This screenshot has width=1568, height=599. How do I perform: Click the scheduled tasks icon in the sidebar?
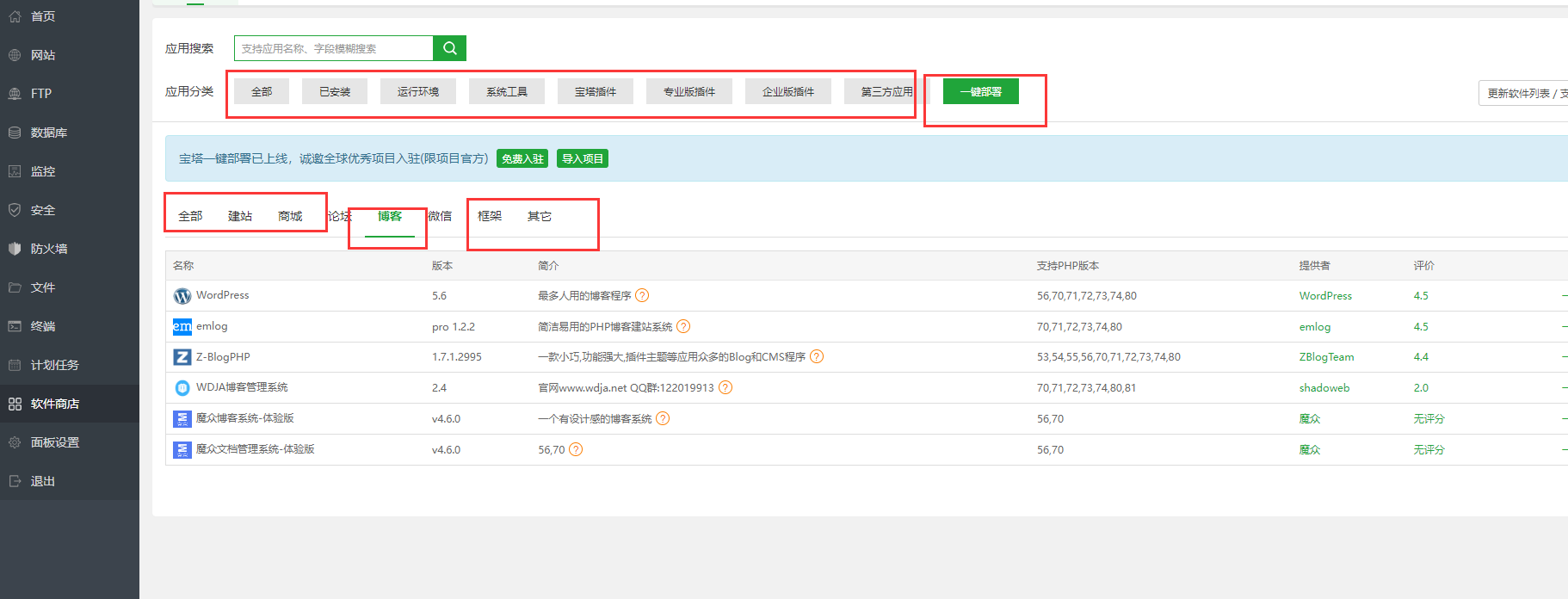[x=15, y=365]
